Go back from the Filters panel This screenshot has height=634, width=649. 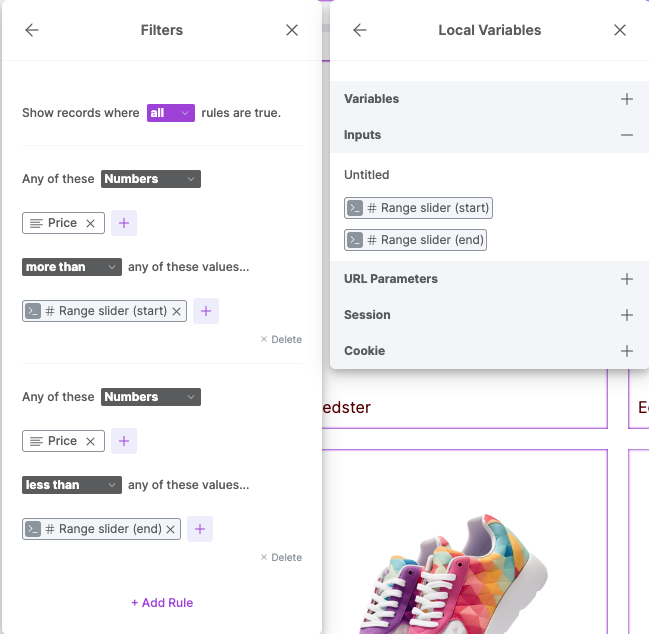[32, 30]
